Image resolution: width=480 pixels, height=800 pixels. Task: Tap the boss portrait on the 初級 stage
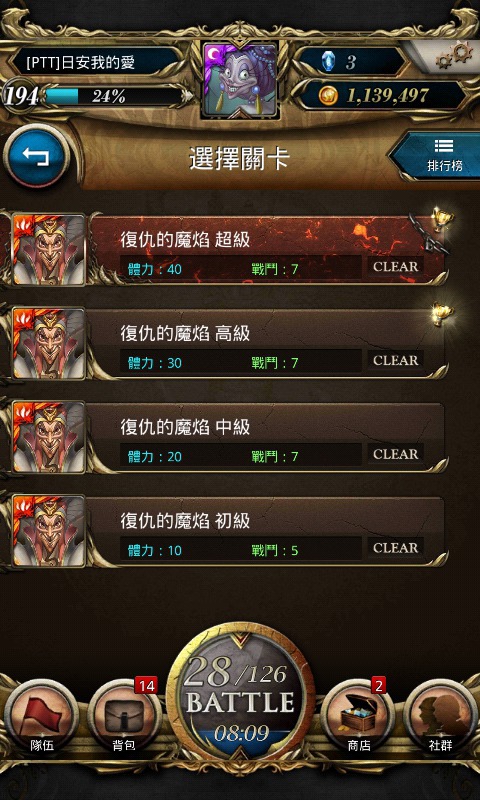48,531
